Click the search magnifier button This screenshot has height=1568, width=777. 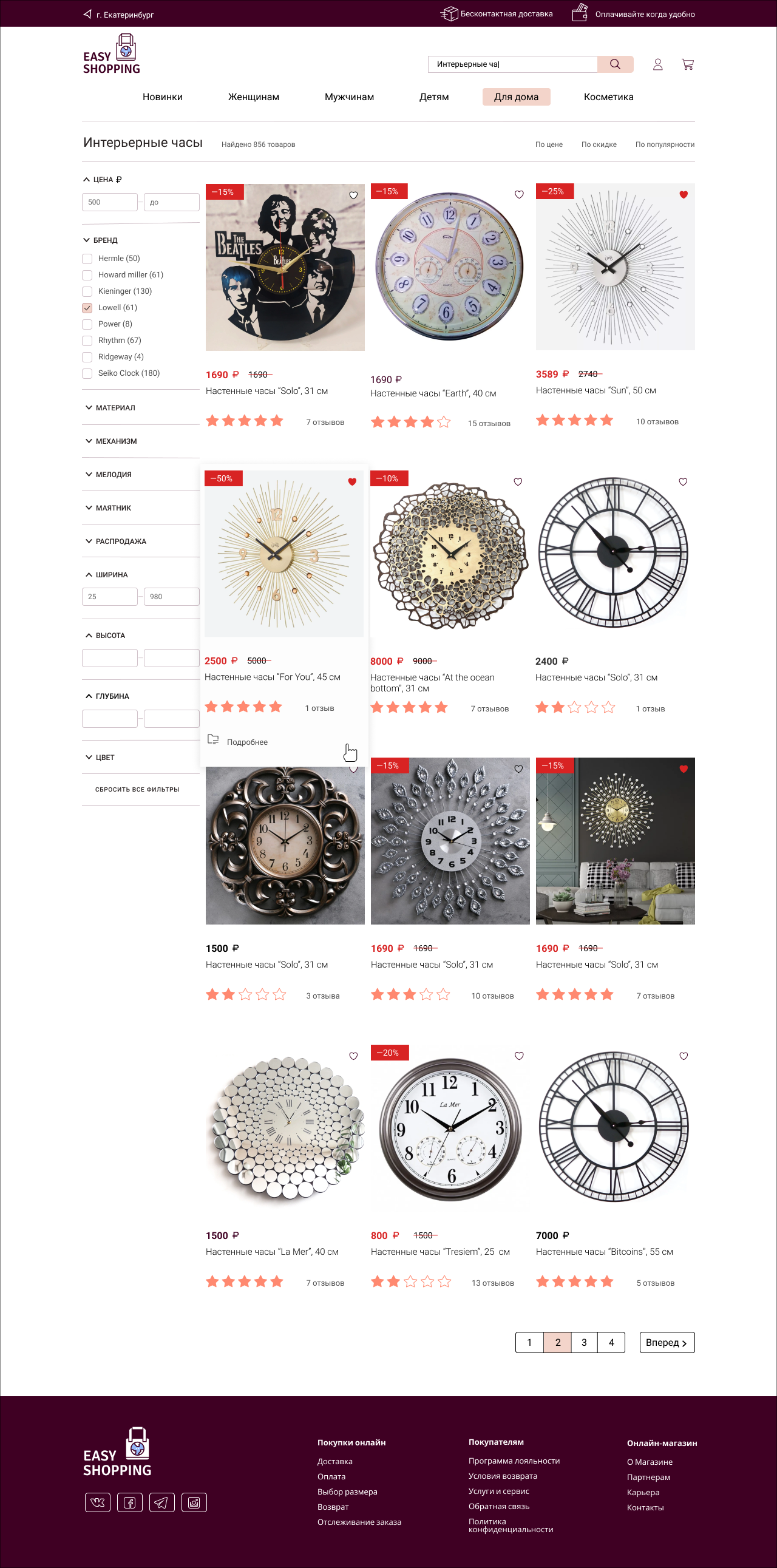point(615,64)
